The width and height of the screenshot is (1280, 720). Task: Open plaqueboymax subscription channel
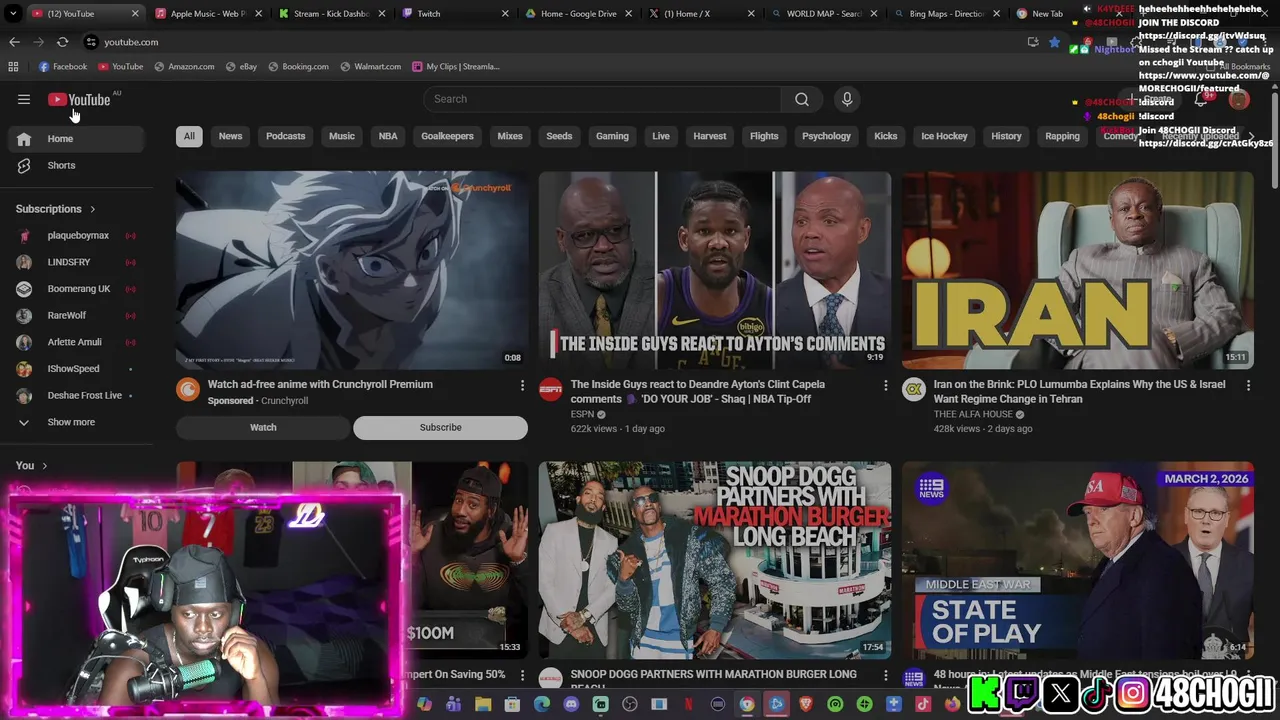76,235
